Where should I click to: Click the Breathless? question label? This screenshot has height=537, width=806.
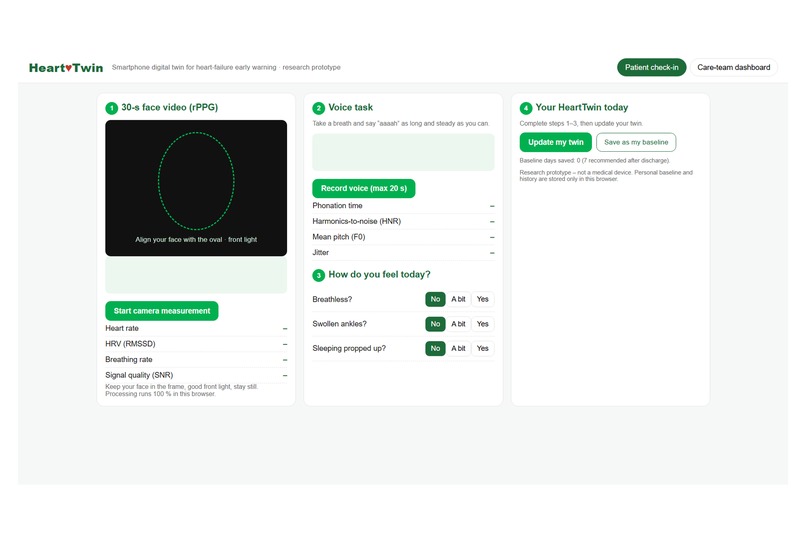tap(332, 300)
